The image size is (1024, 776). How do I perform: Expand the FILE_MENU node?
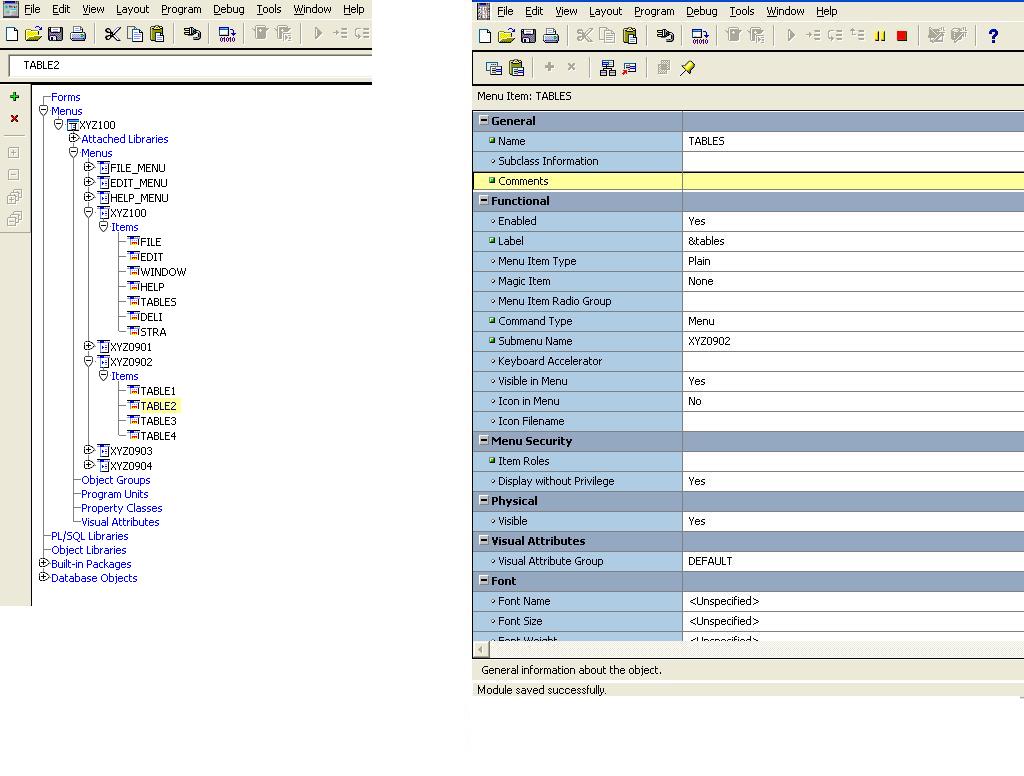pos(89,167)
